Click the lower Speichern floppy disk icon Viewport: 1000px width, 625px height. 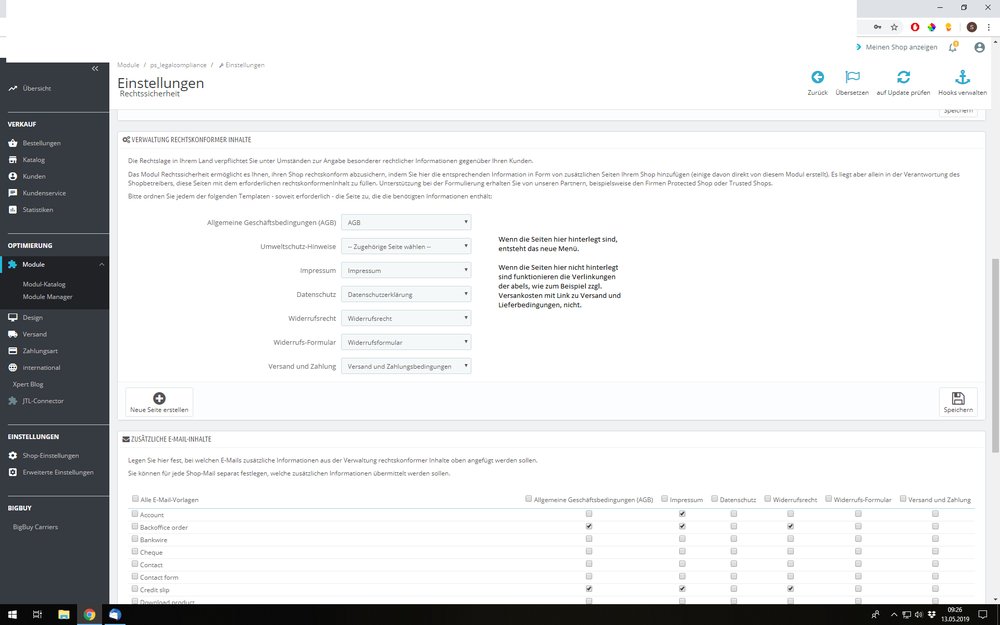point(958,398)
